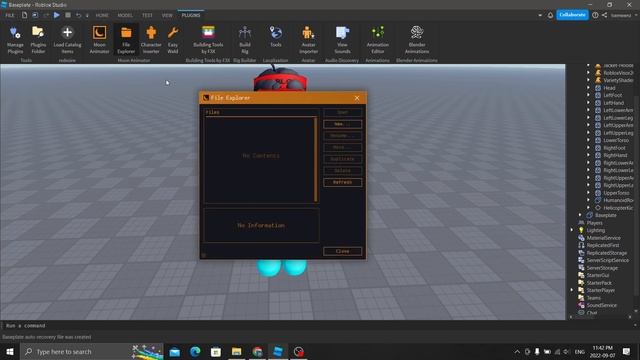Image resolution: width=640 pixels, height=360 pixels.
Task: Click the Refresh button in File Explorer dialog
Action: (342, 182)
